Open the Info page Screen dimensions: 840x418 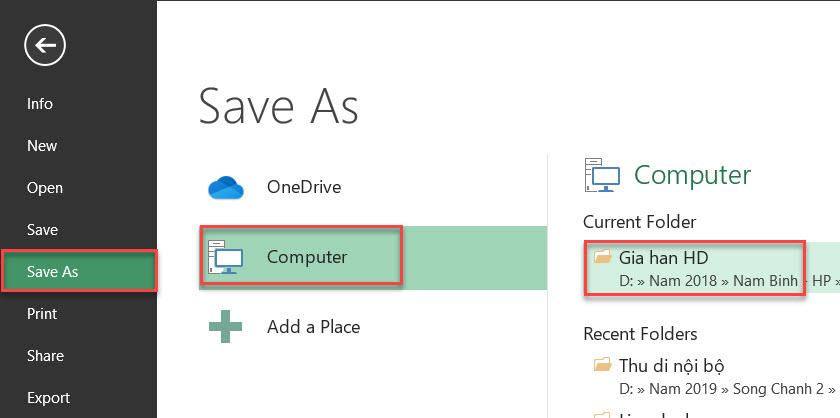pyautogui.click(x=40, y=104)
